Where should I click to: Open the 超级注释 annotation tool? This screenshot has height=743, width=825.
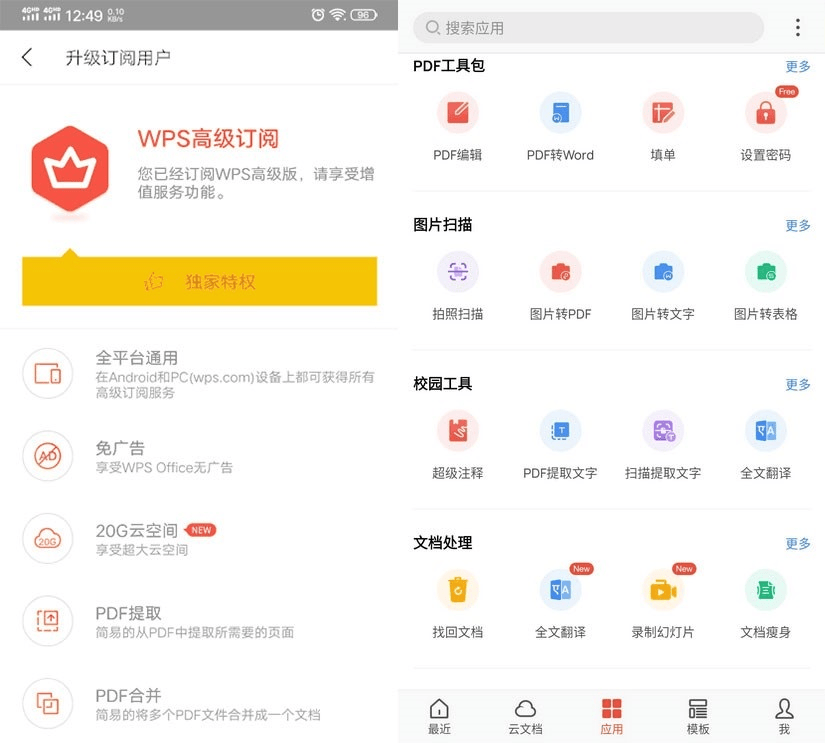pos(458,442)
